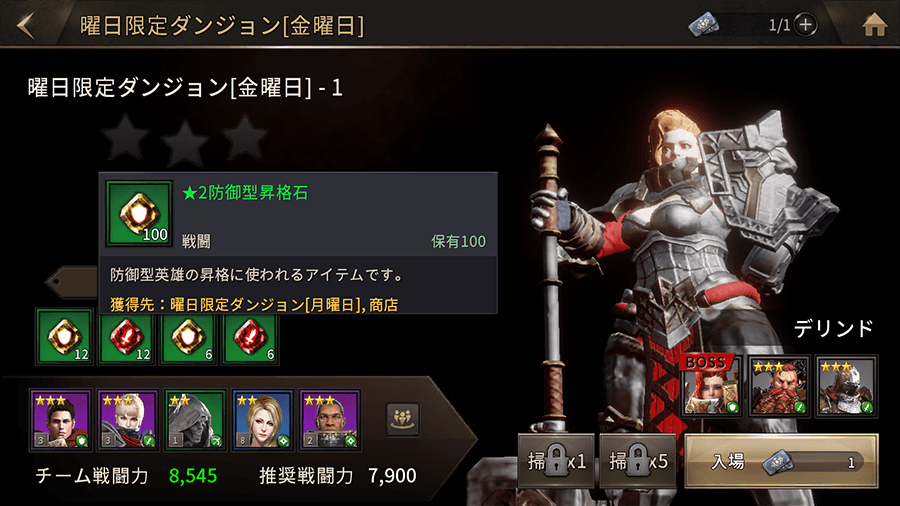
Task: Select the blonde-haired hero portrait, level 8
Action: click(262, 420)
